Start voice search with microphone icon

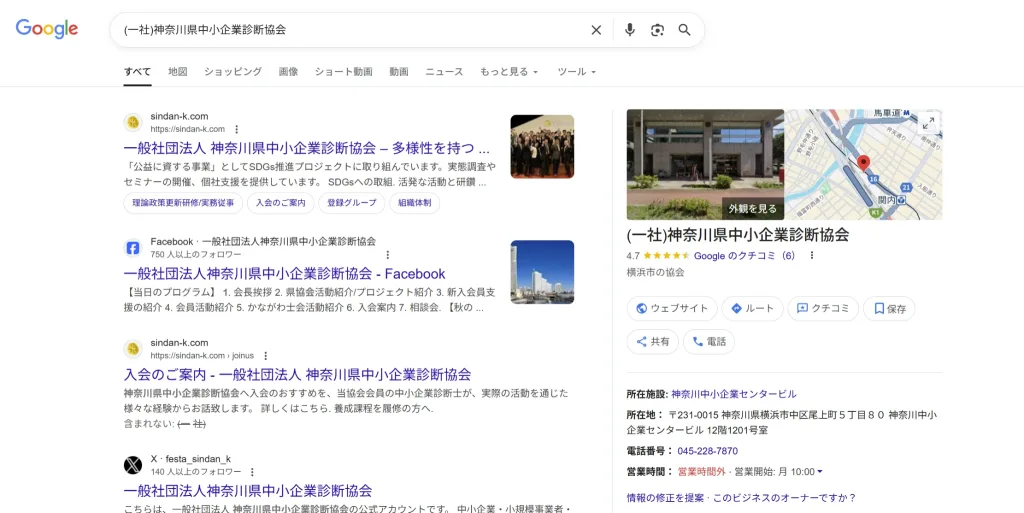pyautogui.click(x=629, y=30)
